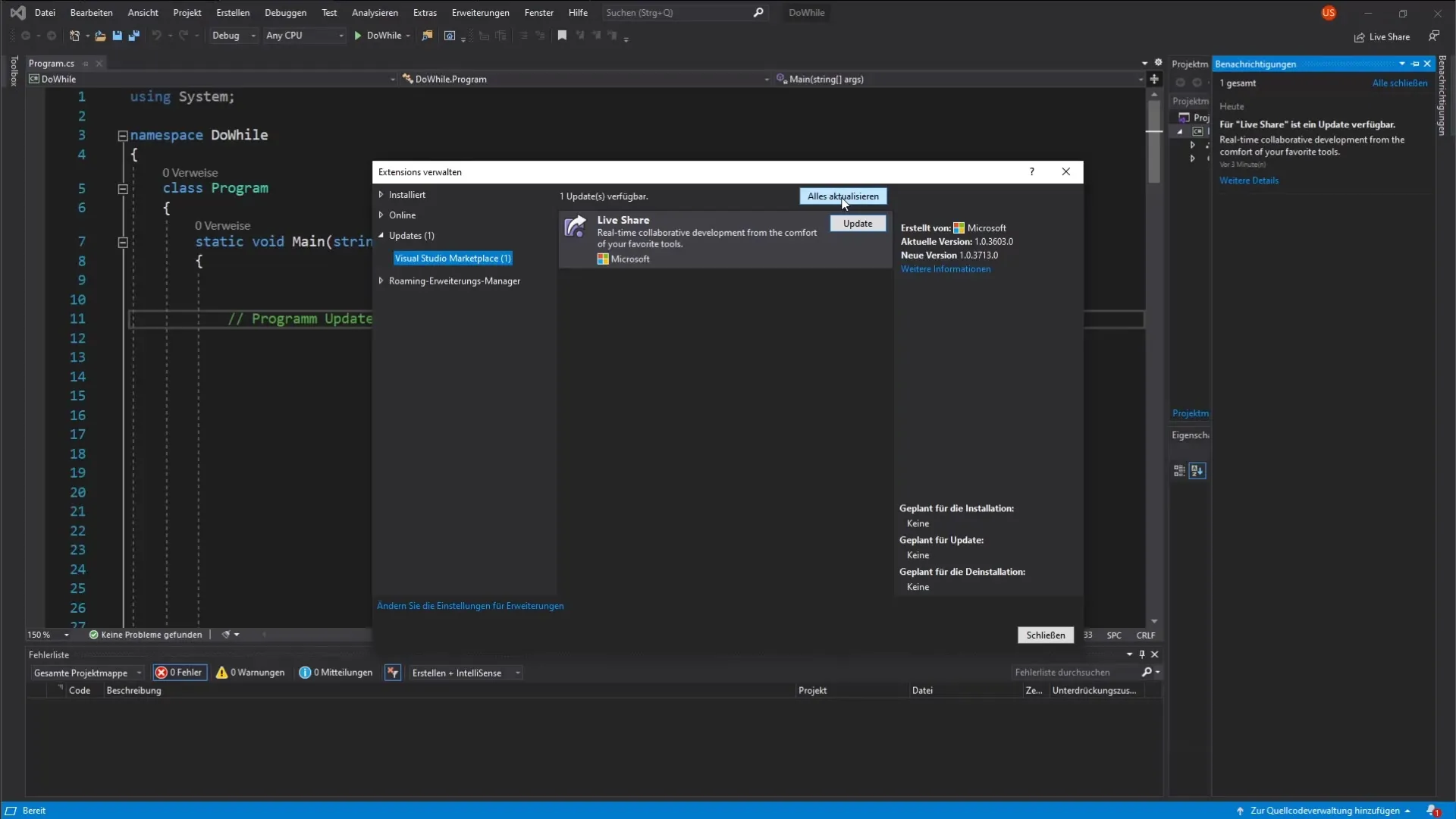Click the Open File folder icon

point(100,36)
